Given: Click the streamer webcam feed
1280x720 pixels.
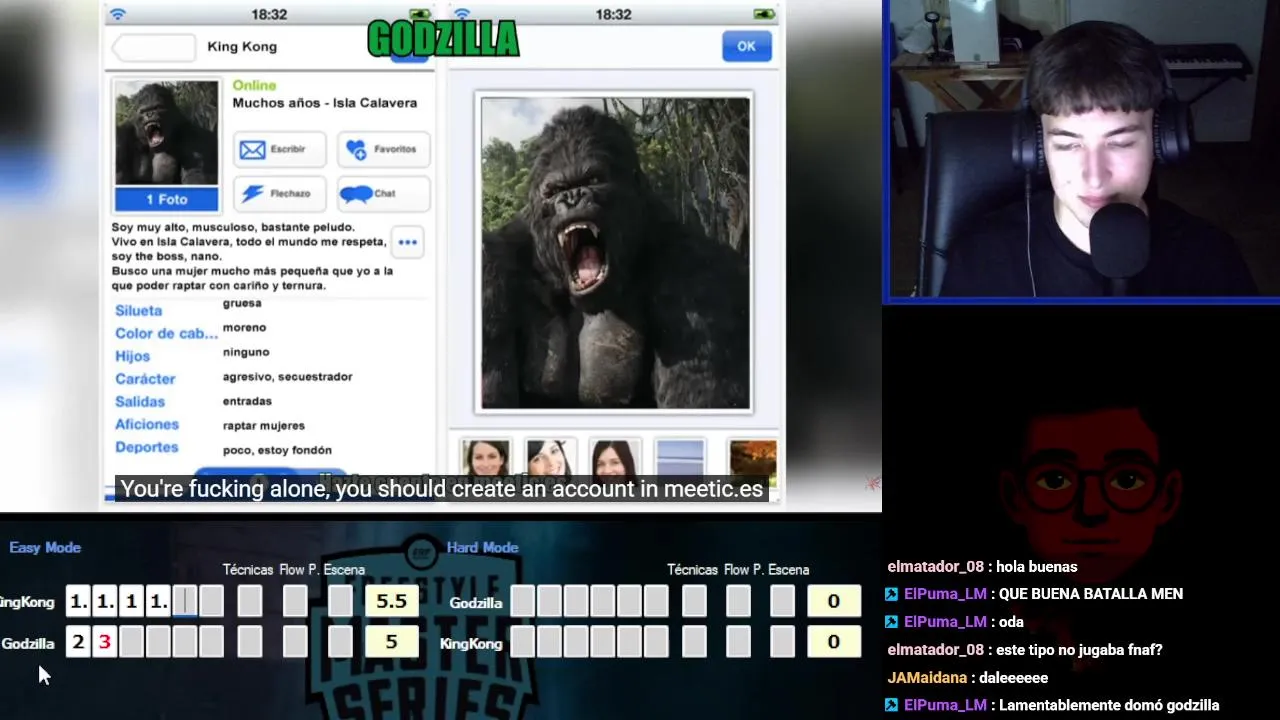Looking at the screenshot, I should point(1082,150).
